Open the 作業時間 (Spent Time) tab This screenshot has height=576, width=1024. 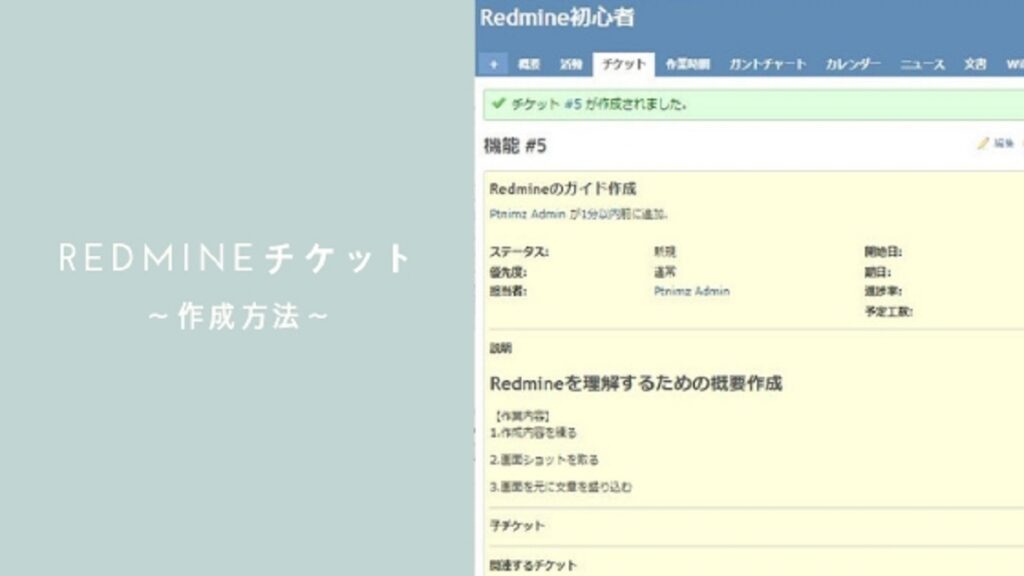(x=688, y=62)
